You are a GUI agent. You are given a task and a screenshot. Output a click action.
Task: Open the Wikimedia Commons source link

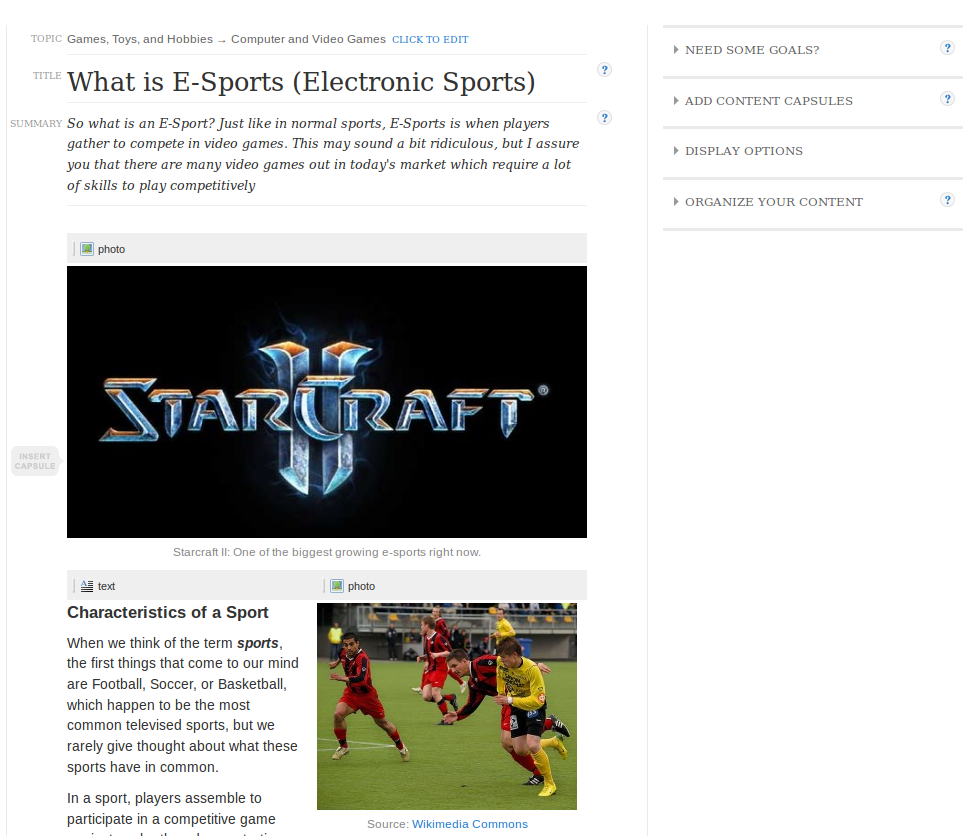point(470,824)
